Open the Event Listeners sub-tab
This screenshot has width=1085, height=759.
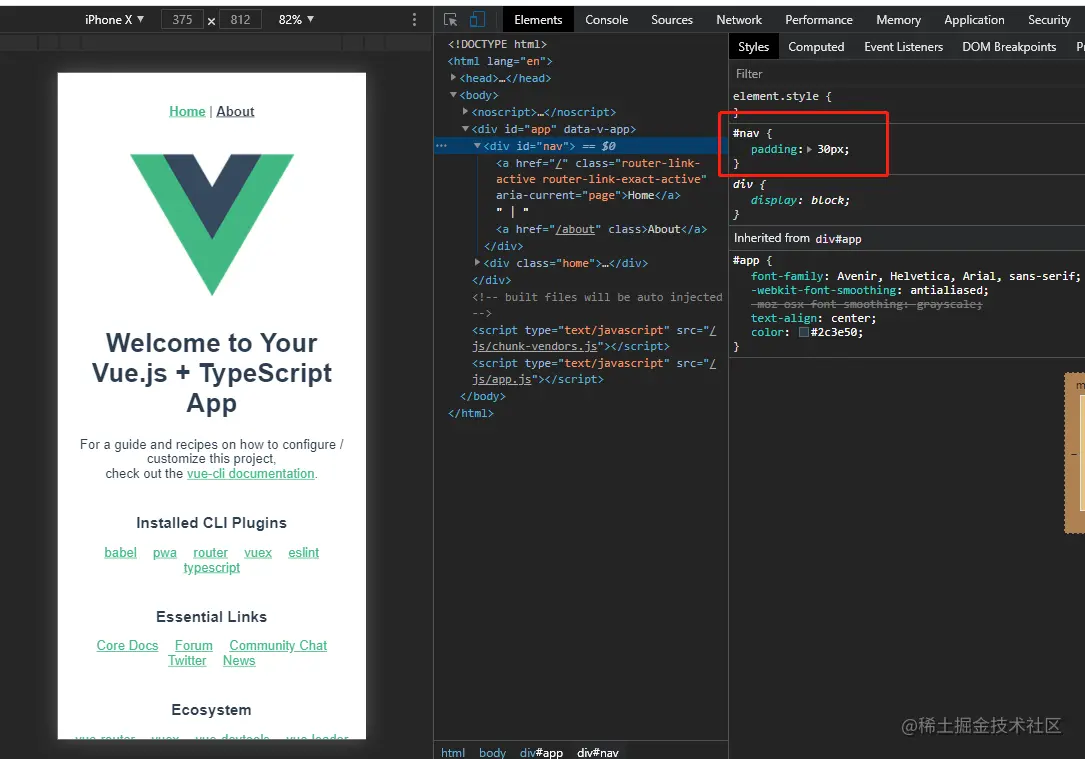903,47
